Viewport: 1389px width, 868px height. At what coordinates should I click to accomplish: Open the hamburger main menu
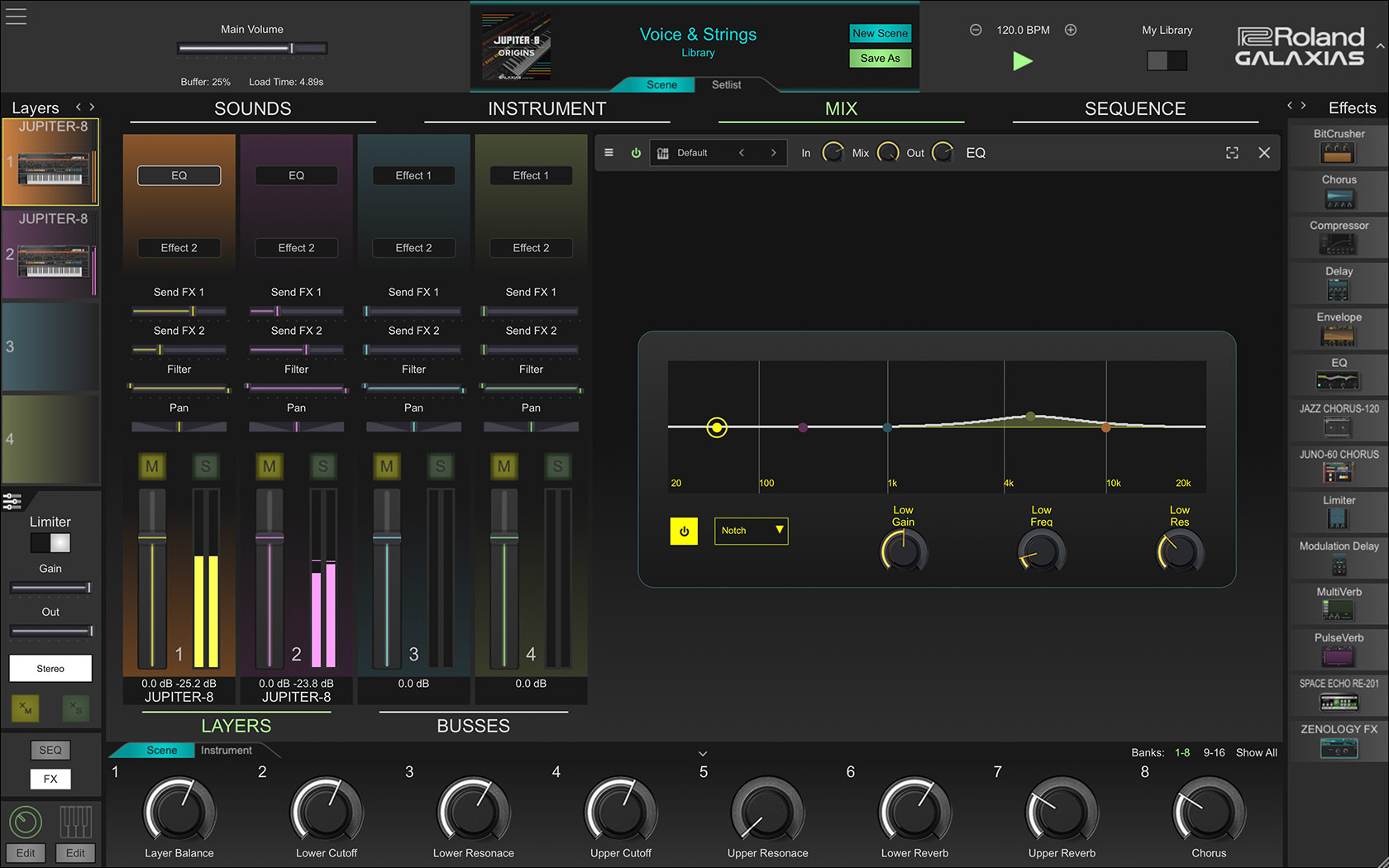(16, 16)
